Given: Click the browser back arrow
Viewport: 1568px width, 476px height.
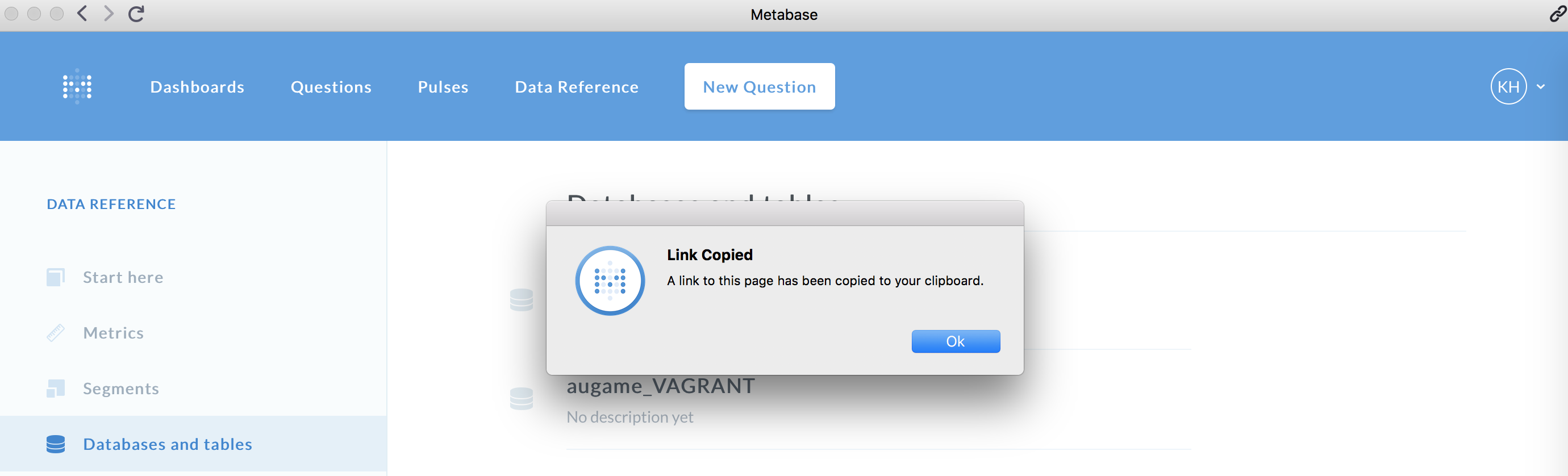Looking at the screenshot, I should (x=83, y=14).
